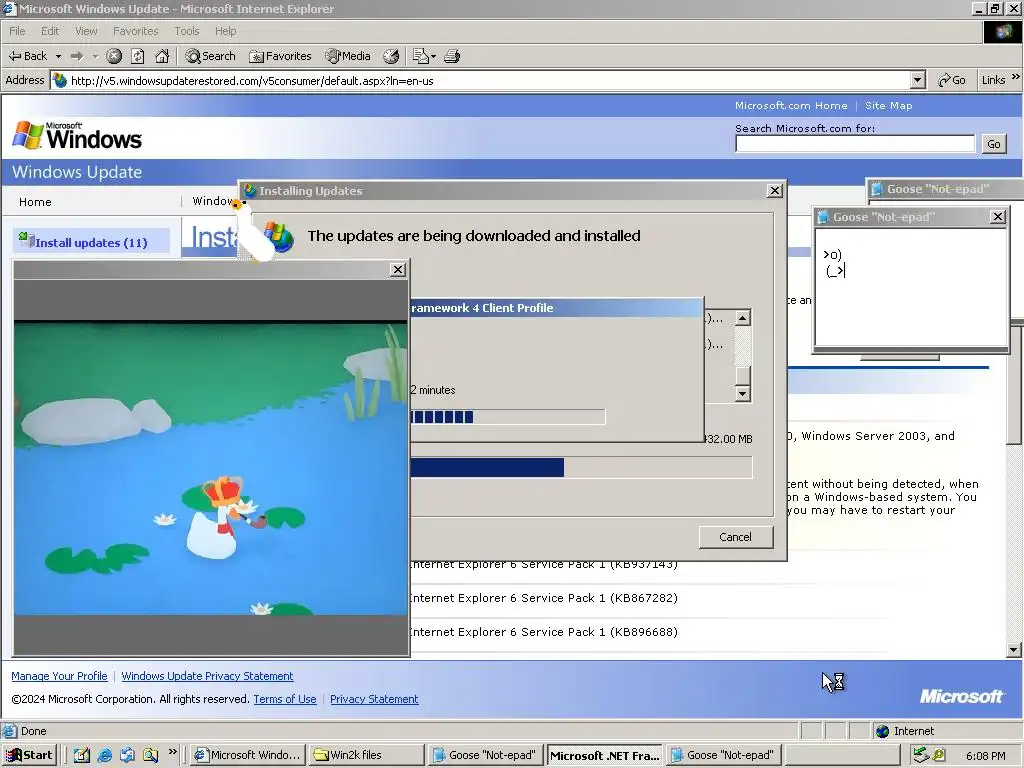Image resolution: width=1024 pixels, height=768 pixels.
Task: Click the system tray icon beside the clock
Action: [940, 755]
